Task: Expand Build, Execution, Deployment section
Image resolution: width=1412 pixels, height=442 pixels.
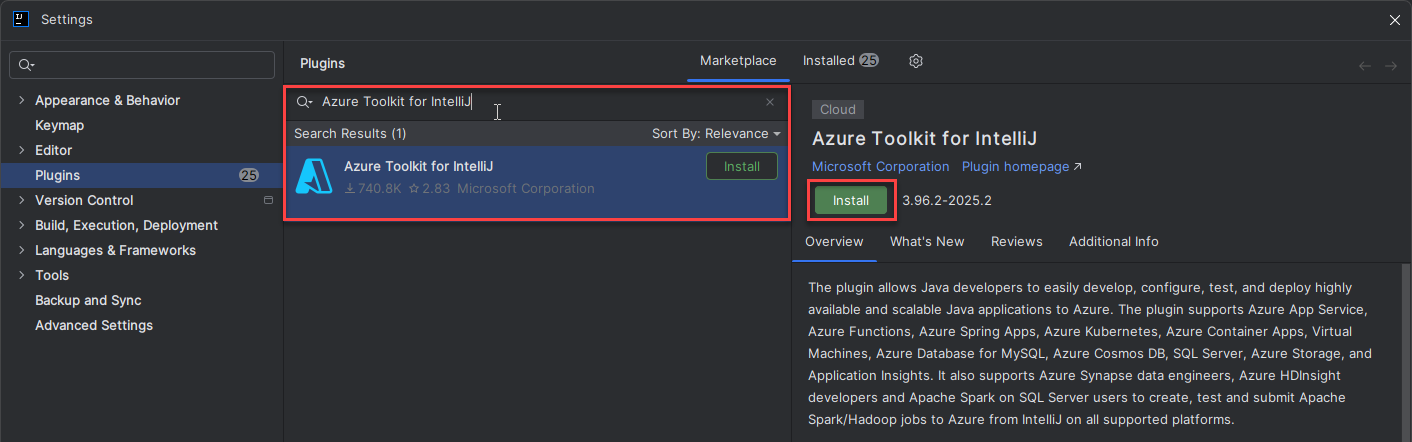Action: [x=22, y=225]
